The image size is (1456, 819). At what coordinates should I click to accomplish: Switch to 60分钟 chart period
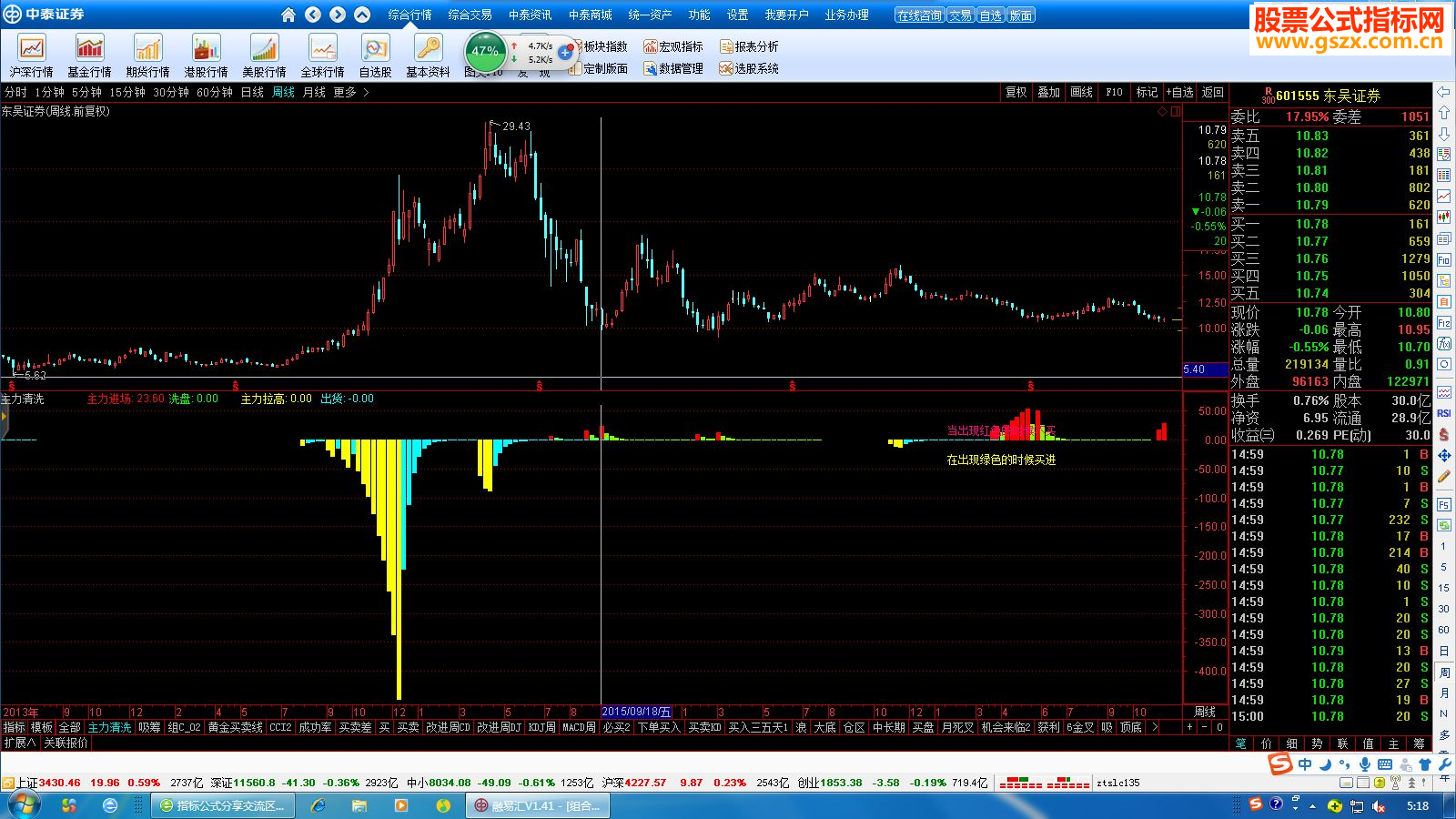click(215, 92)
